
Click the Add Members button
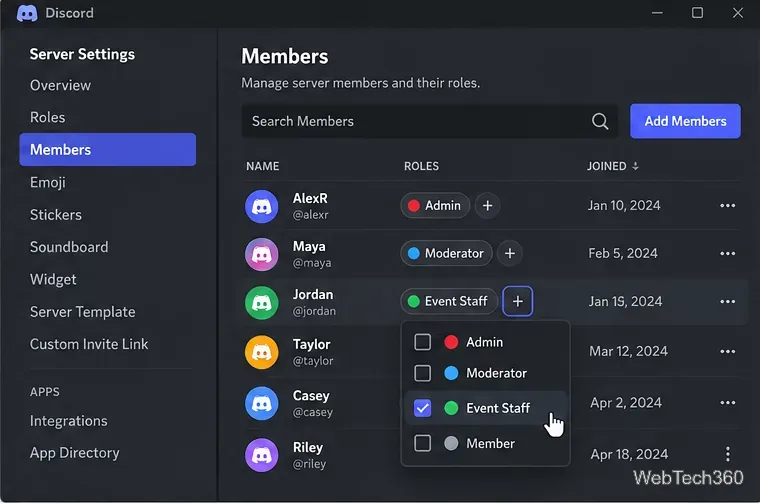click(685, 121)
